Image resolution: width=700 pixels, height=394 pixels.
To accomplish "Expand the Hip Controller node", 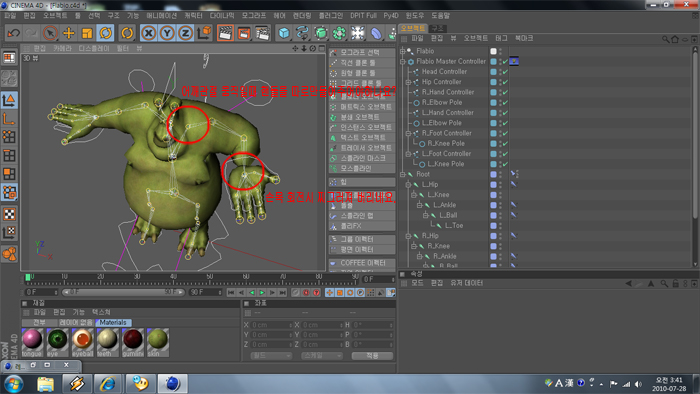I will click(x=408, y=82).
